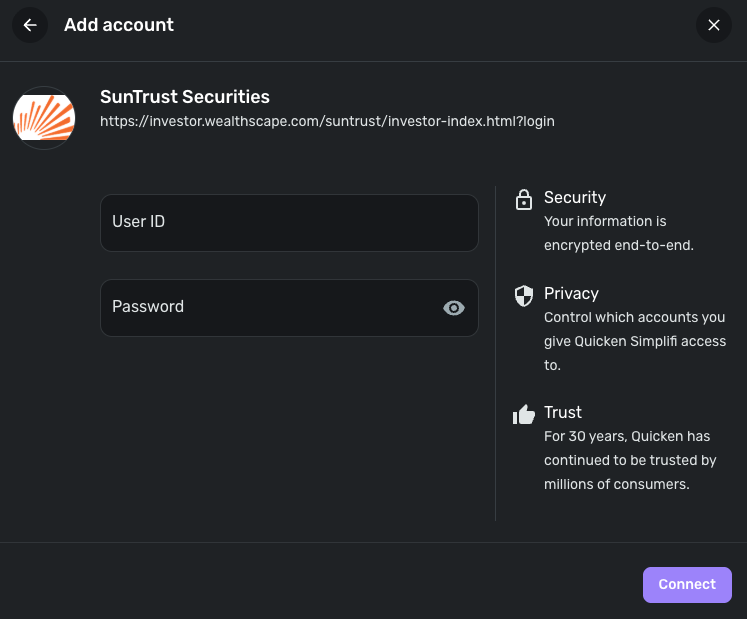Click the Trust thumbs-up icon

(523, 414)
